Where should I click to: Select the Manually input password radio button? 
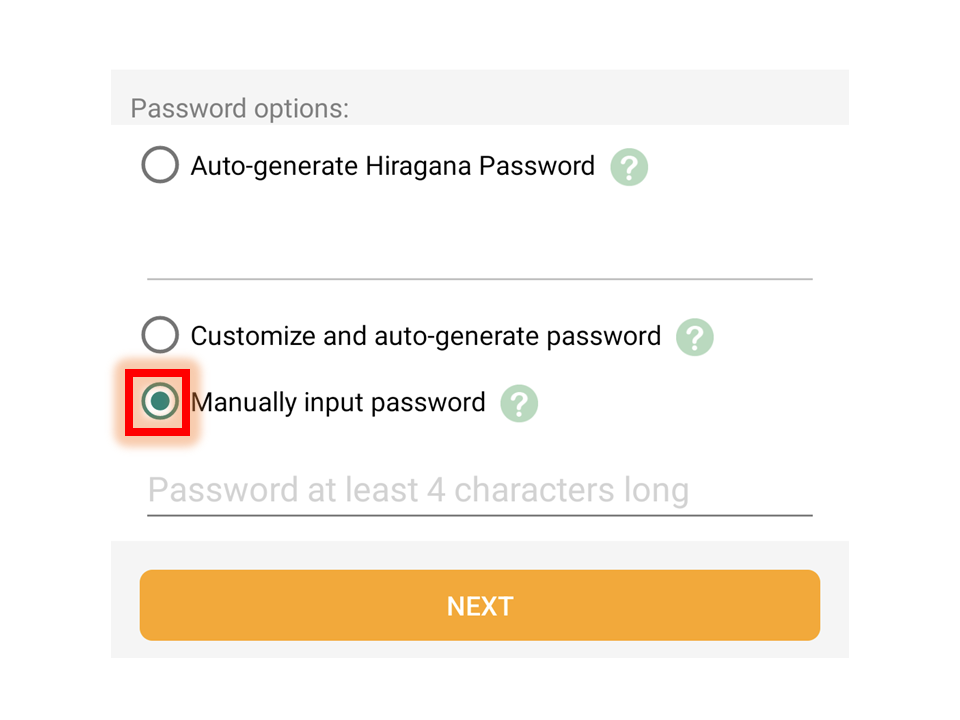pos(160,401)
